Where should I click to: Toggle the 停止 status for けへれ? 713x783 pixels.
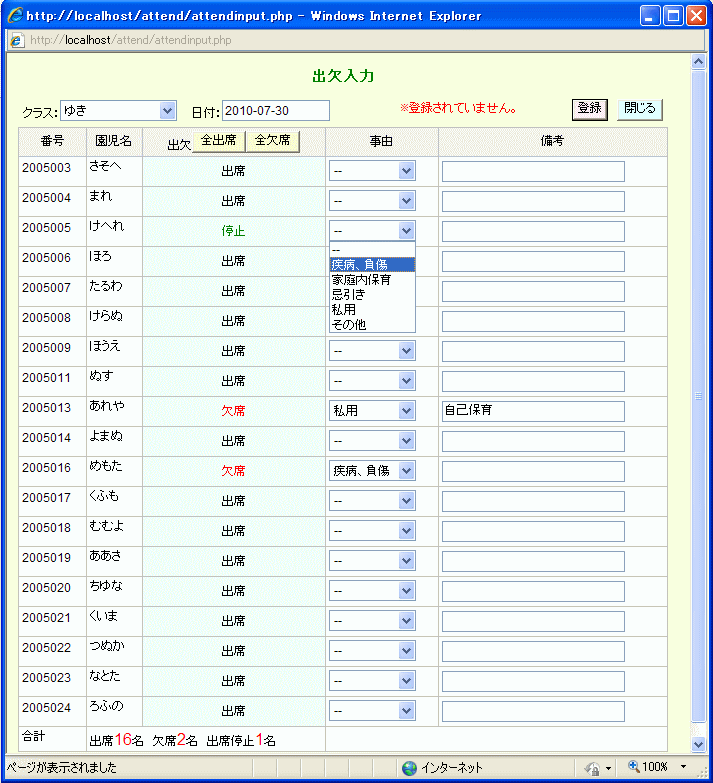tap(233, 231)
